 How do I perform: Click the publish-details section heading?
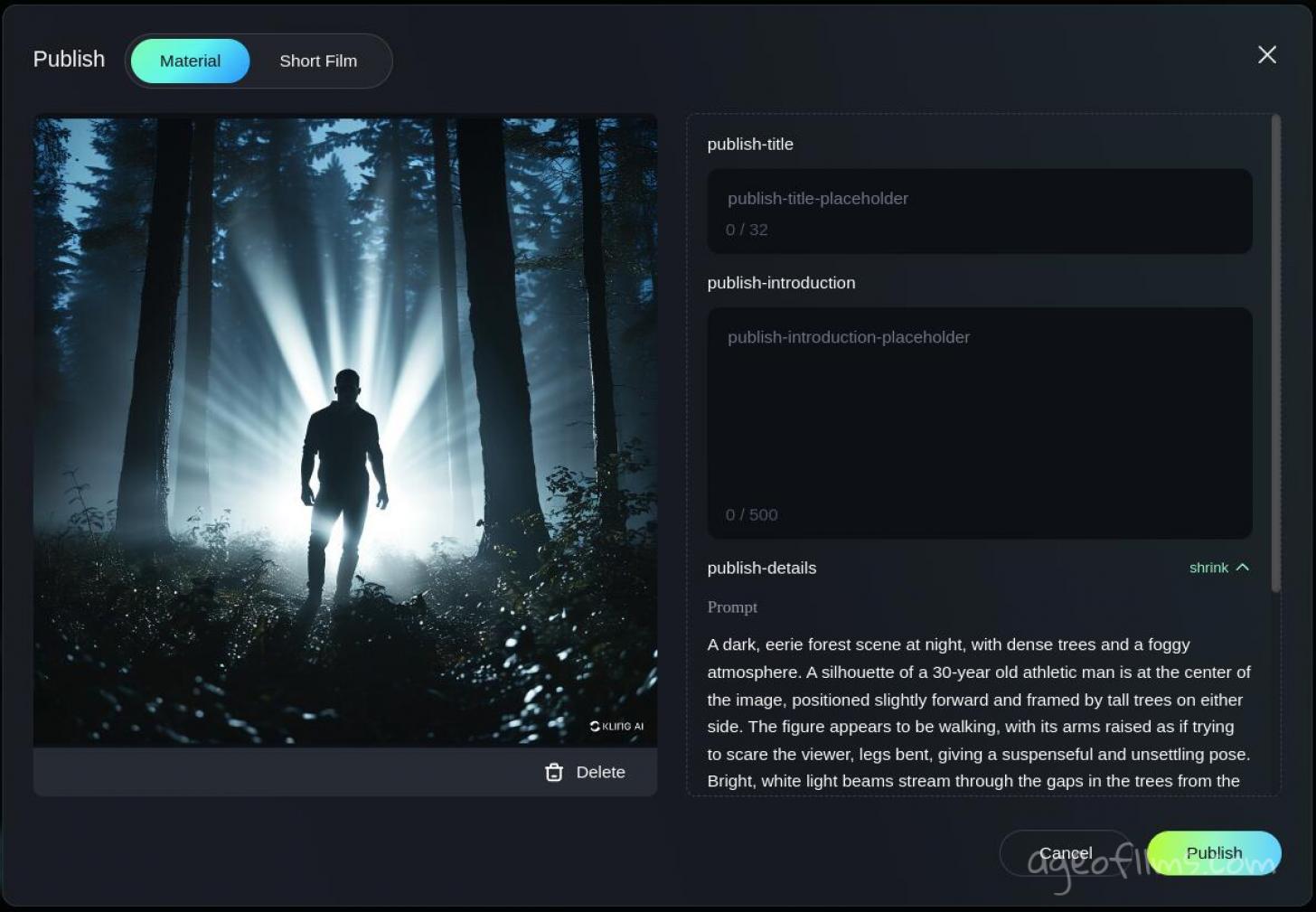761,568
